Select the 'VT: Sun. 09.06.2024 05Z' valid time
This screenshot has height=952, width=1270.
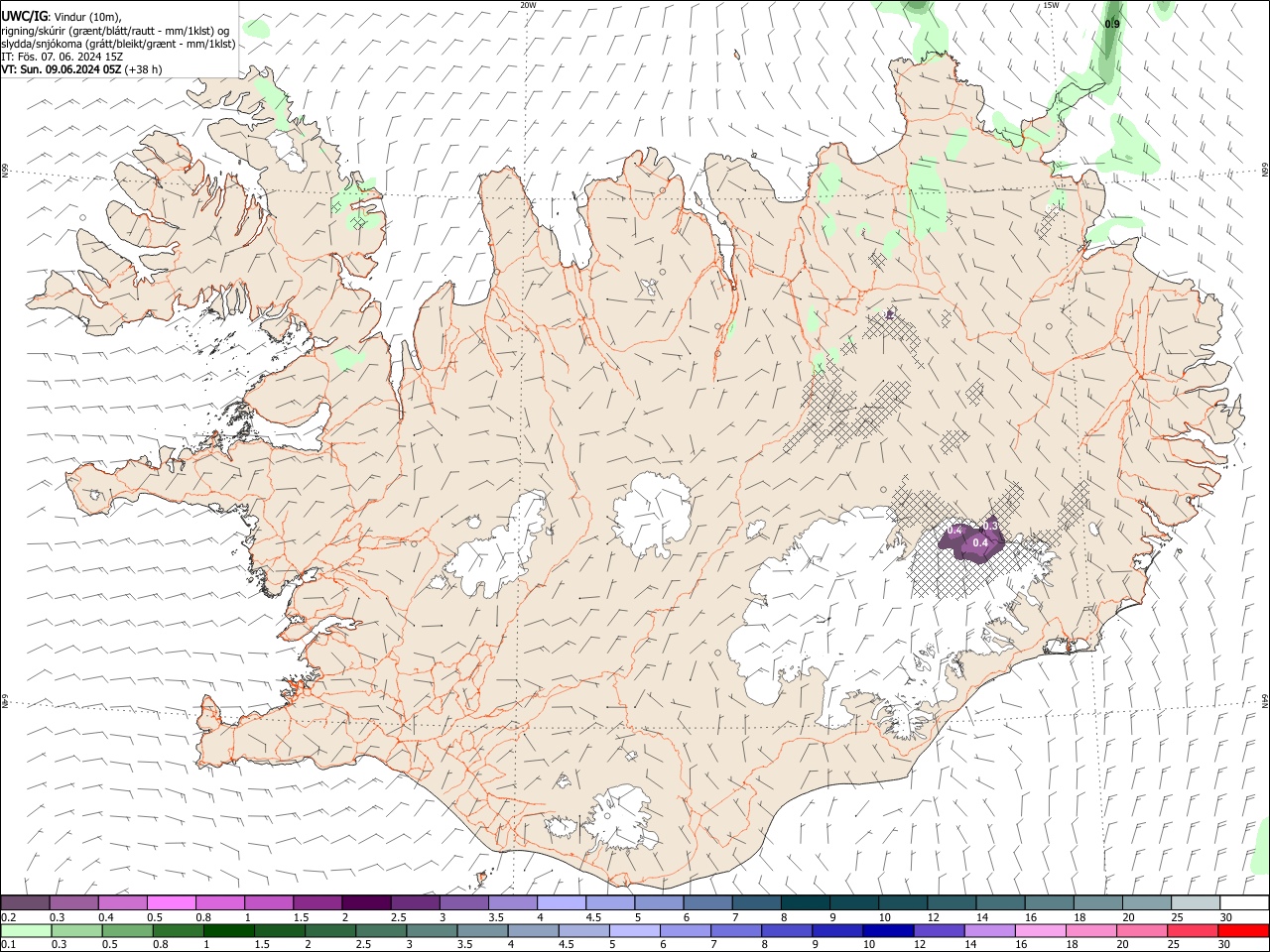pos(62,69)
